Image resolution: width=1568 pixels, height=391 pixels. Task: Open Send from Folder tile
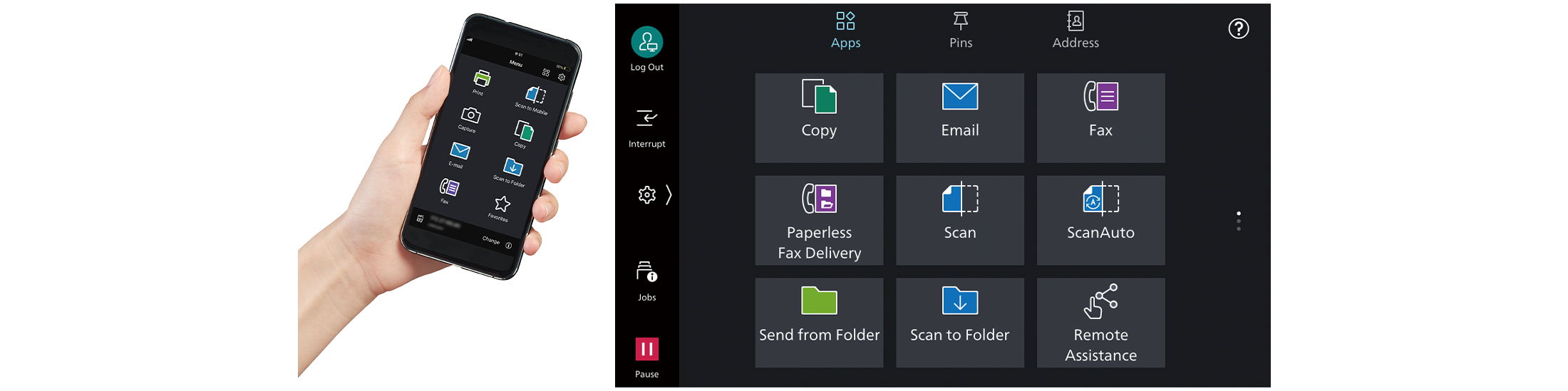819,323
